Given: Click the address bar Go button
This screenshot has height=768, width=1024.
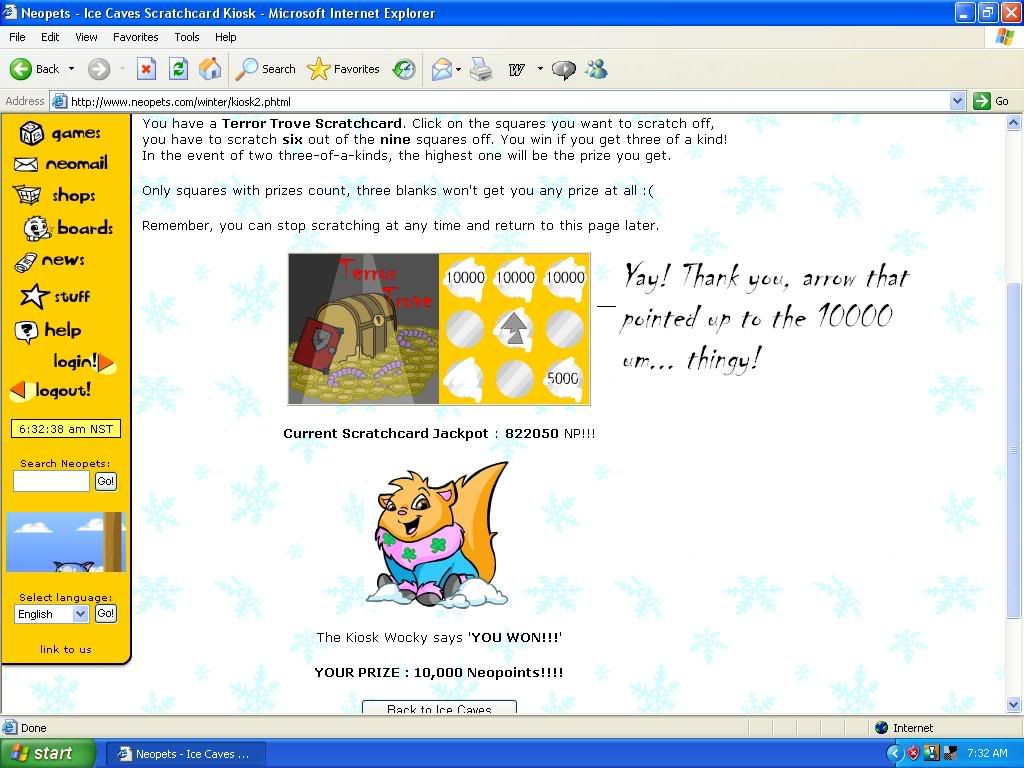Looking at the screenshot, I should click(x=991, y=101).
